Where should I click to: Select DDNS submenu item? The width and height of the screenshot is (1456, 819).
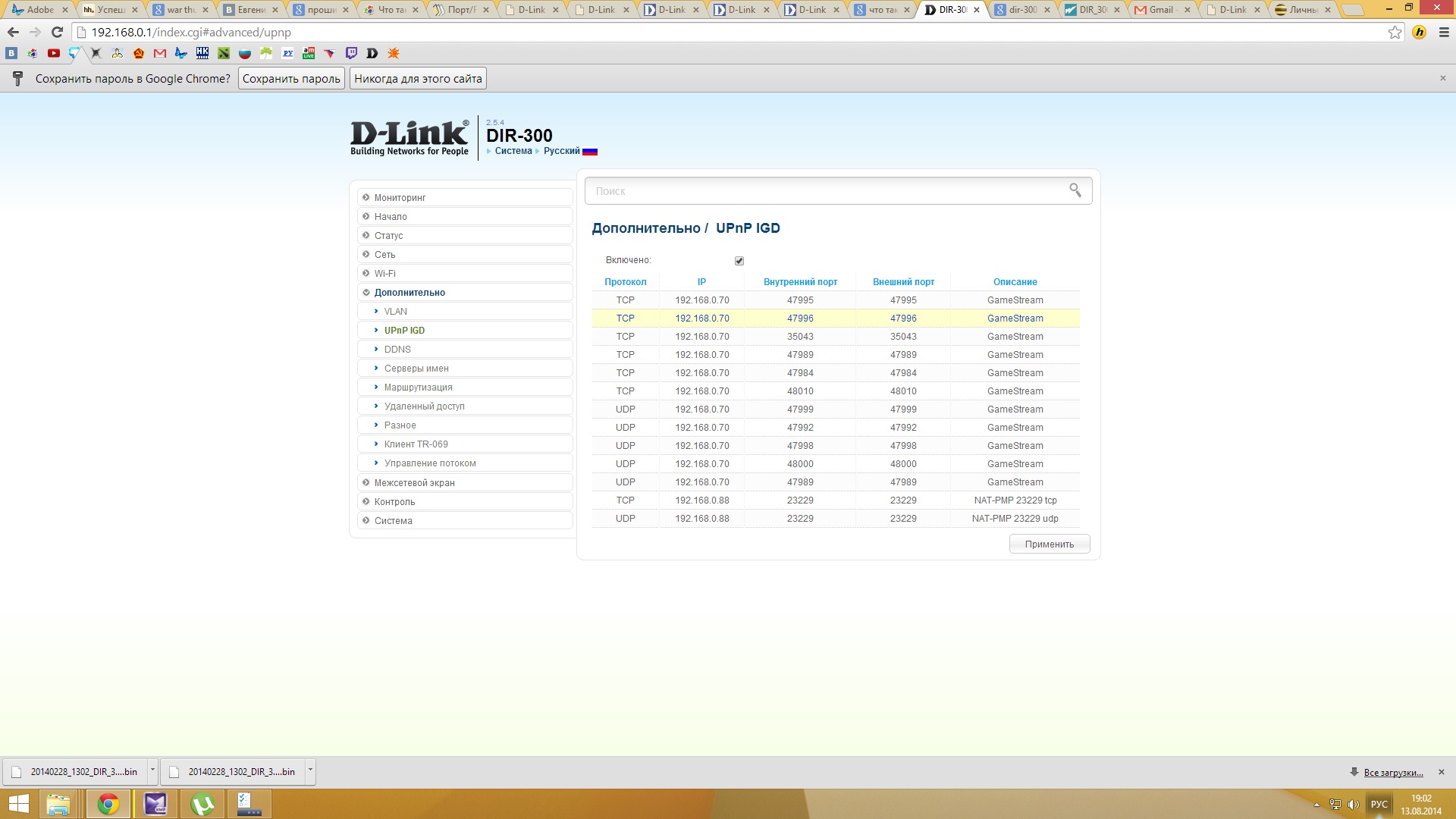pos(397,350)
